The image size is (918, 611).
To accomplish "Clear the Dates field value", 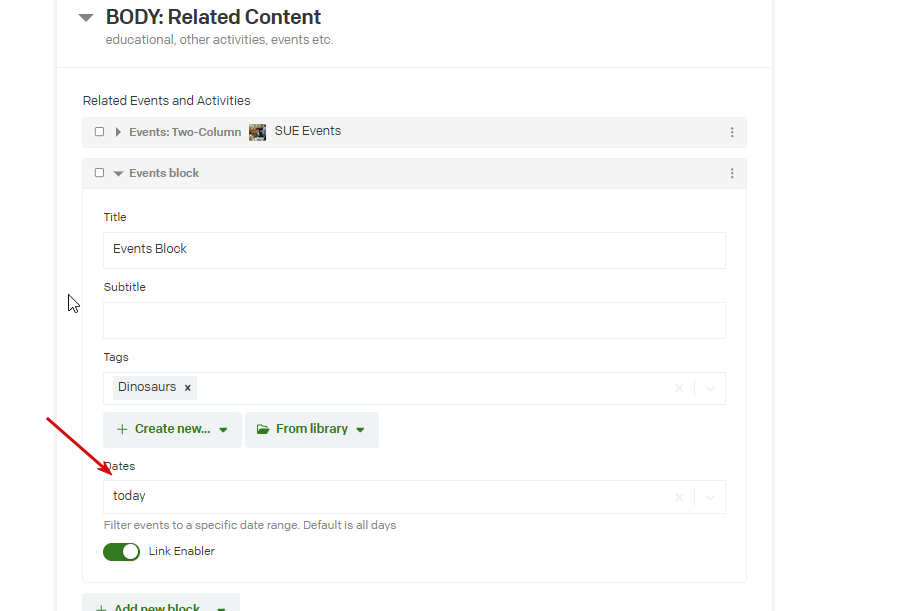I will point(679,497).
